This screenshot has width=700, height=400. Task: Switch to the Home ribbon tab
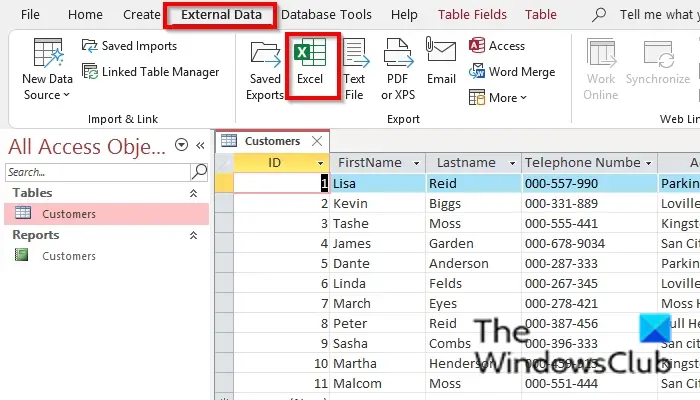point(85,15)
